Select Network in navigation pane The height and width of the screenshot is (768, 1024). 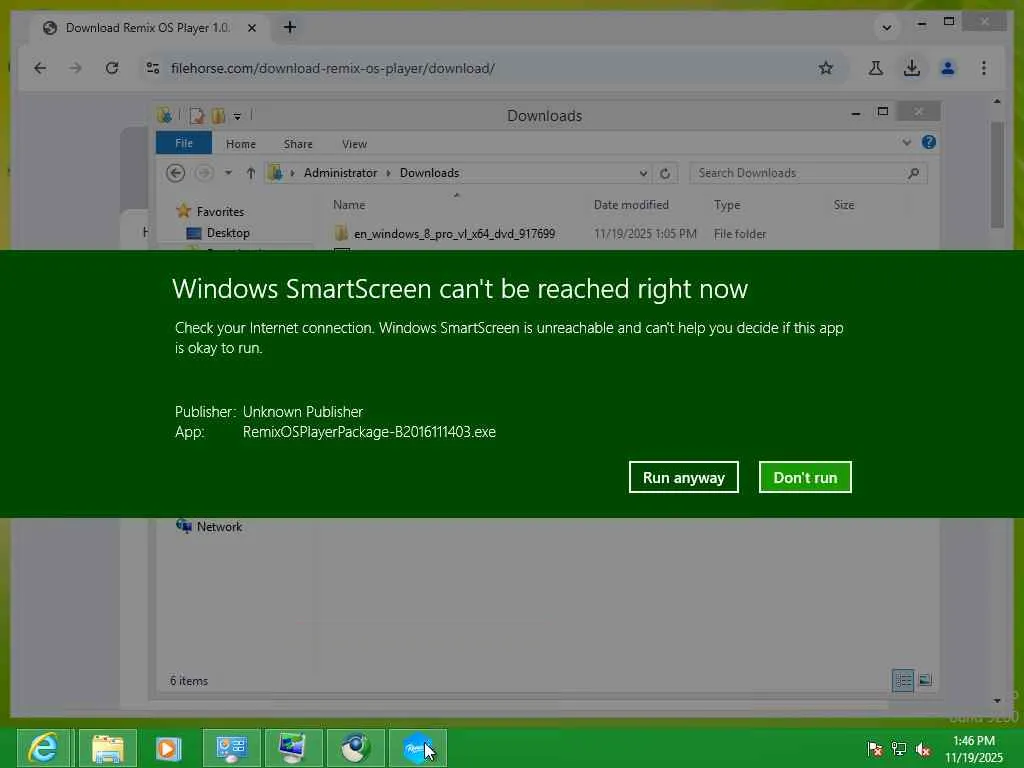(219, 526)
